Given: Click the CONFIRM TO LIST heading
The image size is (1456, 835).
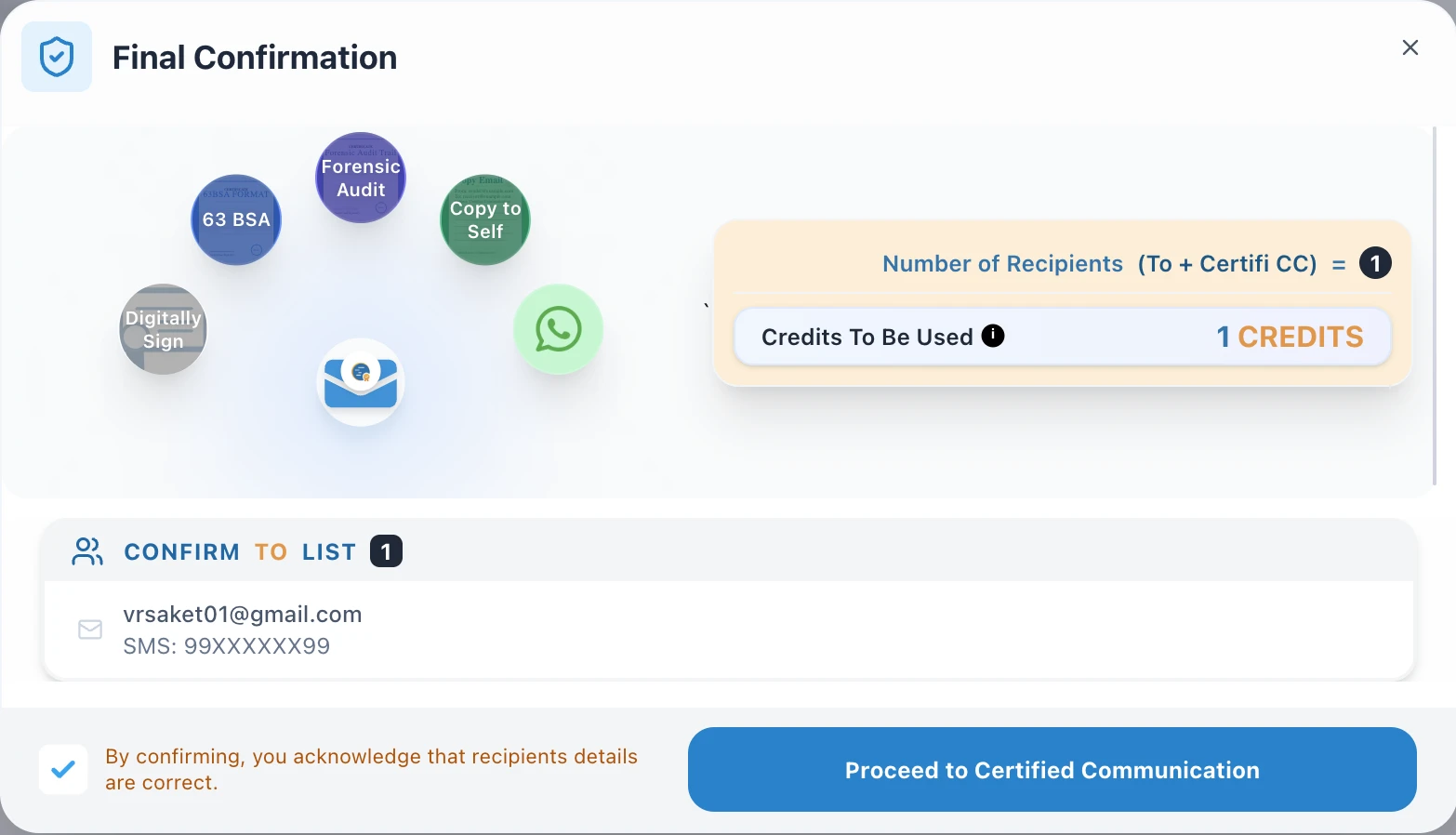Looking at the screenshot, I should (x=240, y=551).
